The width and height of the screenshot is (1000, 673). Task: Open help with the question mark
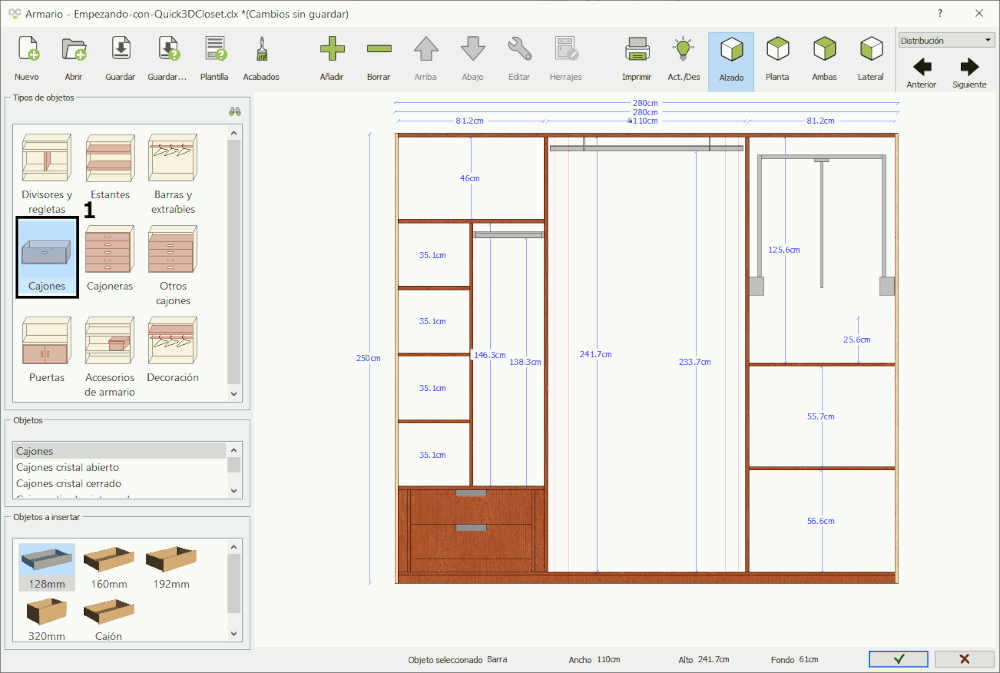tap(940, 13)
